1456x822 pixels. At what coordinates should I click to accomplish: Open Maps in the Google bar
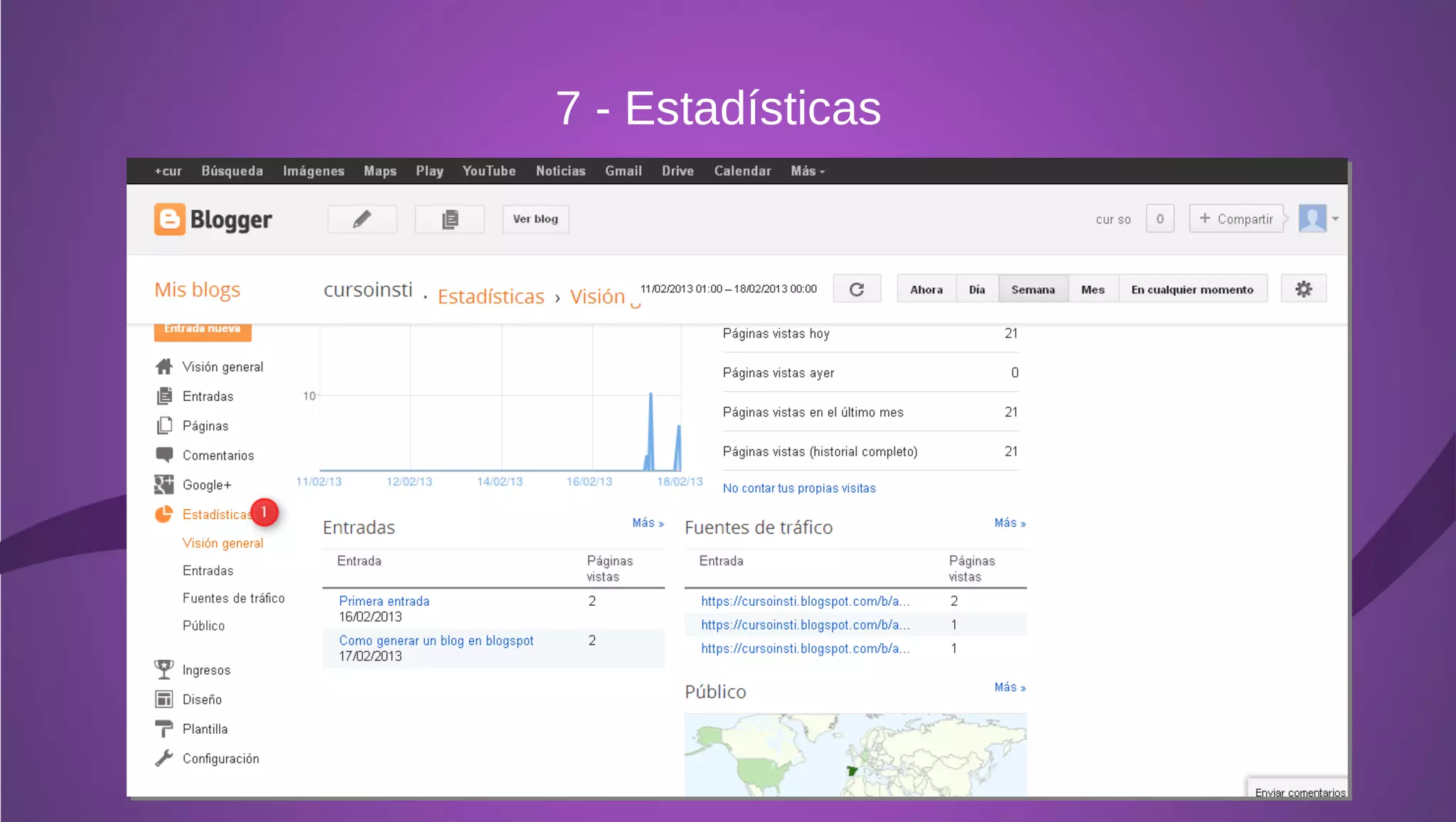tap(380, 171)
